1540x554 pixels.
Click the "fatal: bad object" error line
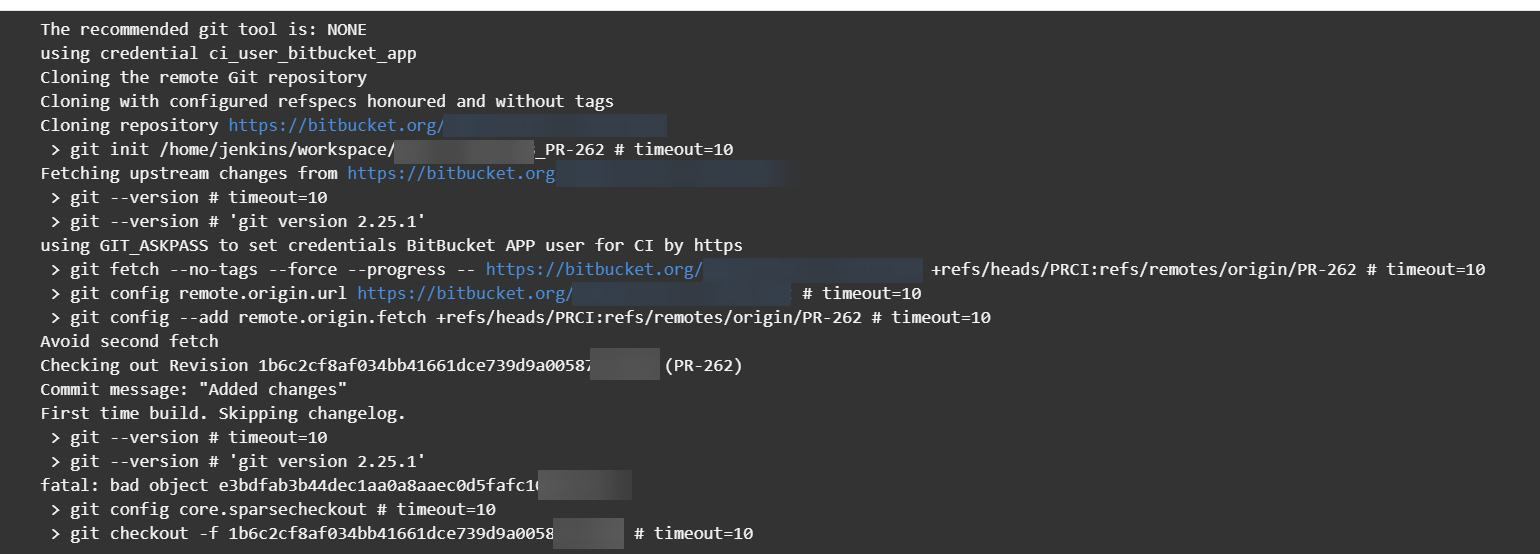336,485
